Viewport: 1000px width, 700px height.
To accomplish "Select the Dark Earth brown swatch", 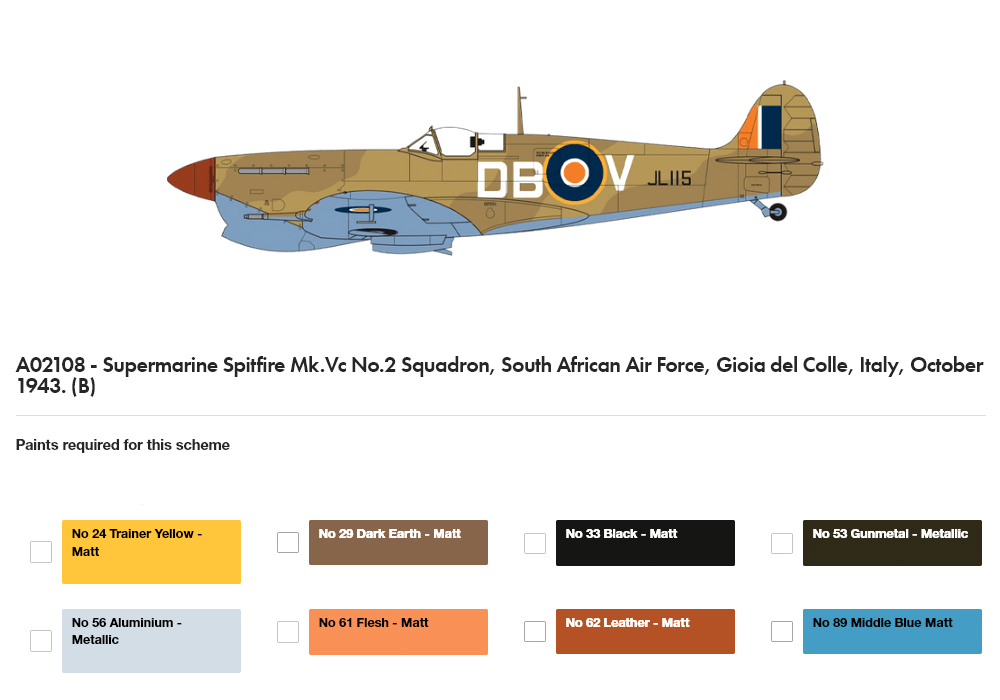I will click(x=398, y=543).
